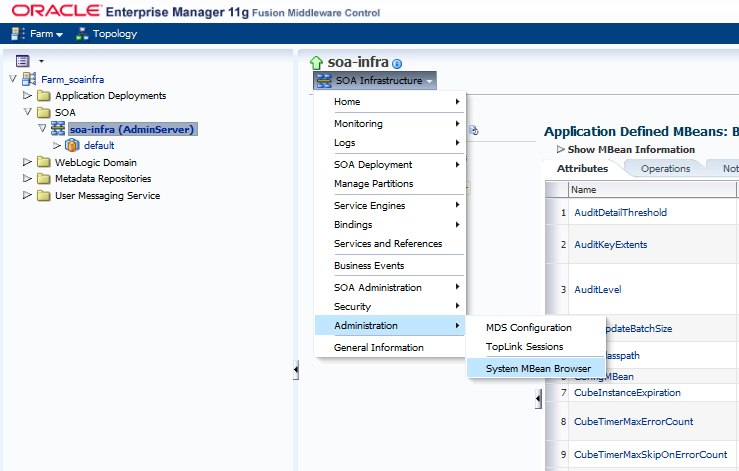Expand the WebLogic Domain folder
739x471 pixels.
pos(27,162)
